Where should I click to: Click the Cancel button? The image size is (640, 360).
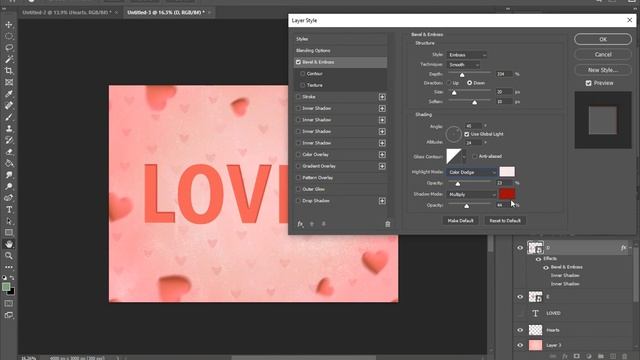point(603,54)
